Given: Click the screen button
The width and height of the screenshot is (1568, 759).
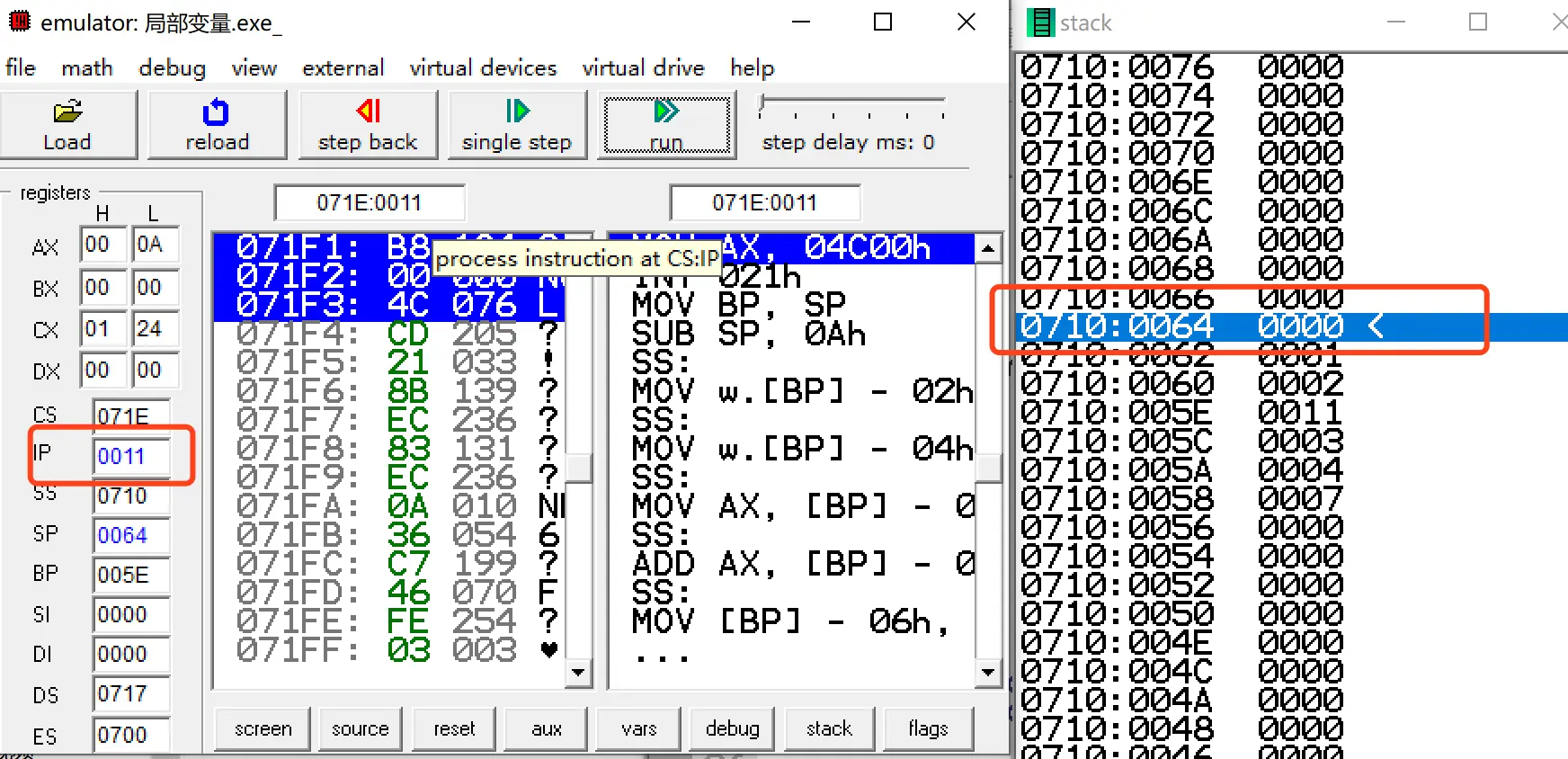Looking at the screenshot, I should point(263,728).
